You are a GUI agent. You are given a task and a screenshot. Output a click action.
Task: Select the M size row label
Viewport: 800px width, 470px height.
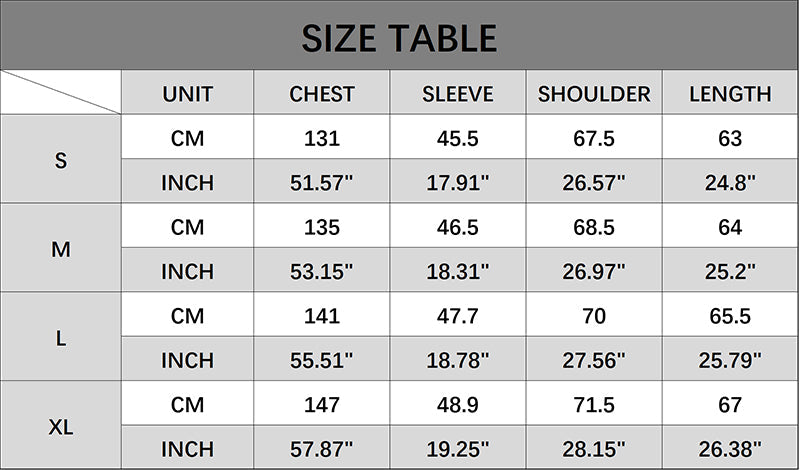coord(61,249)
